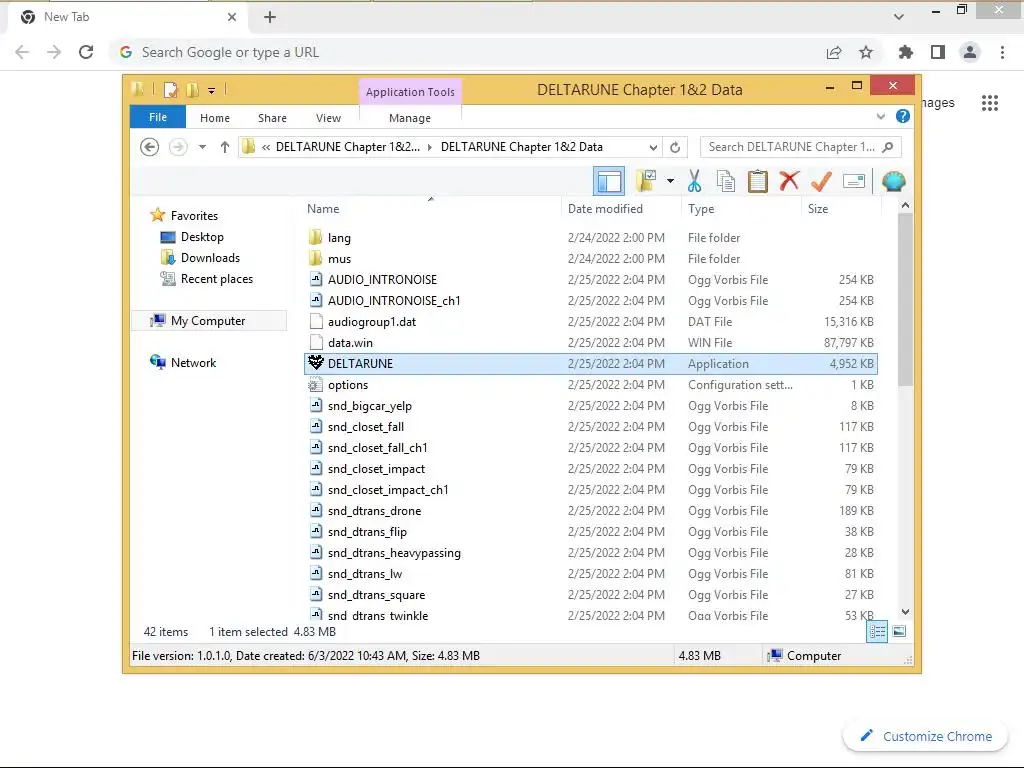Sort by the Name column header
1024x768 pixels.
point(431,209)
